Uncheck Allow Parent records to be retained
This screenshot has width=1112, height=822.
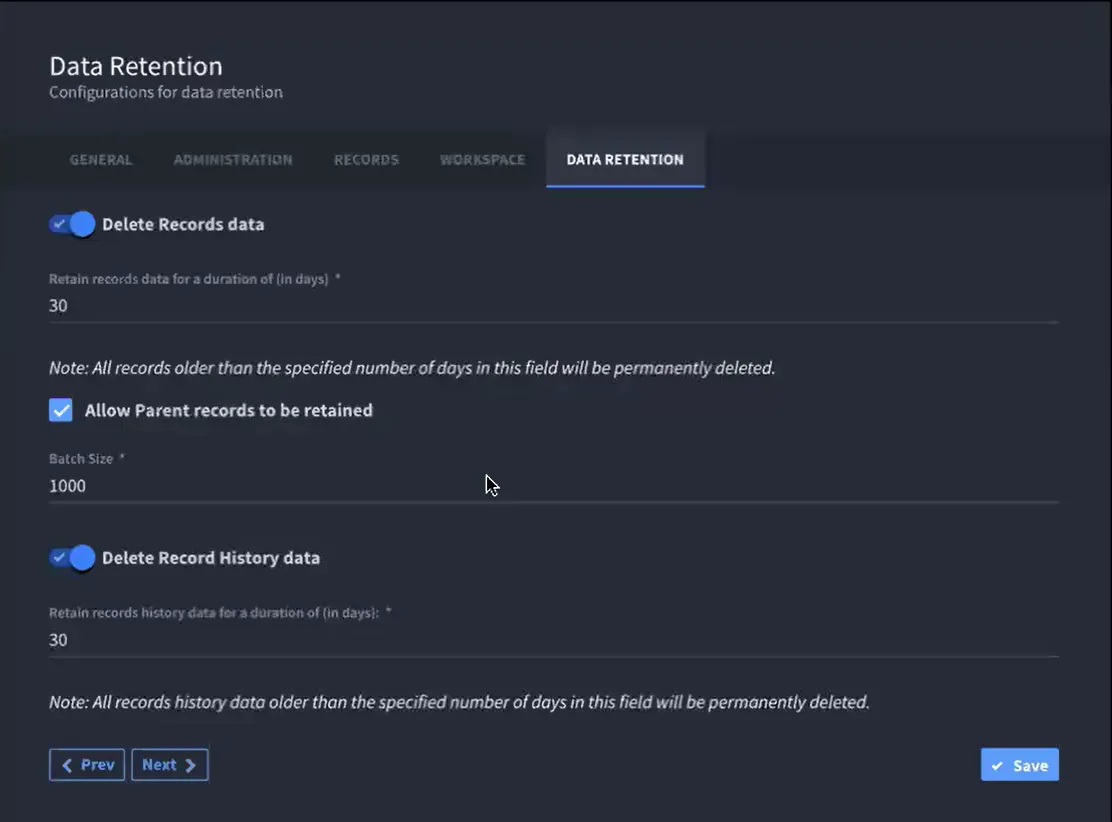coord(61,410)
